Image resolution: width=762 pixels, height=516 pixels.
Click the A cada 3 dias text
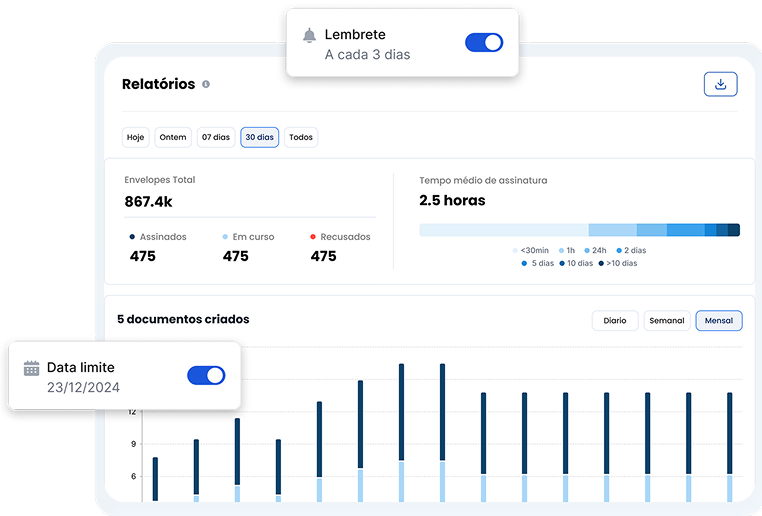[367, 54]
